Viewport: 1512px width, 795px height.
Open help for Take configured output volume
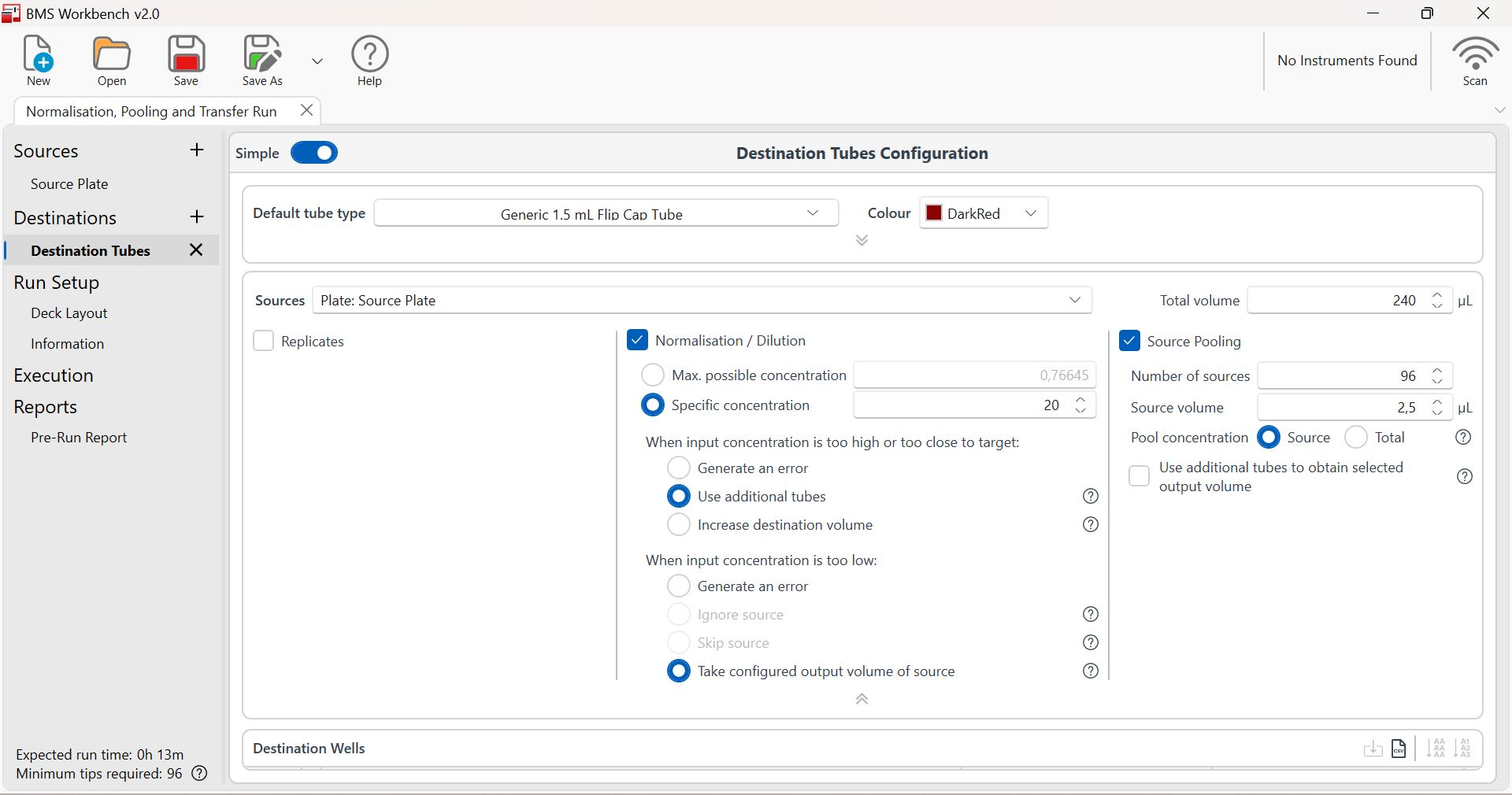tap(1090, 671)
